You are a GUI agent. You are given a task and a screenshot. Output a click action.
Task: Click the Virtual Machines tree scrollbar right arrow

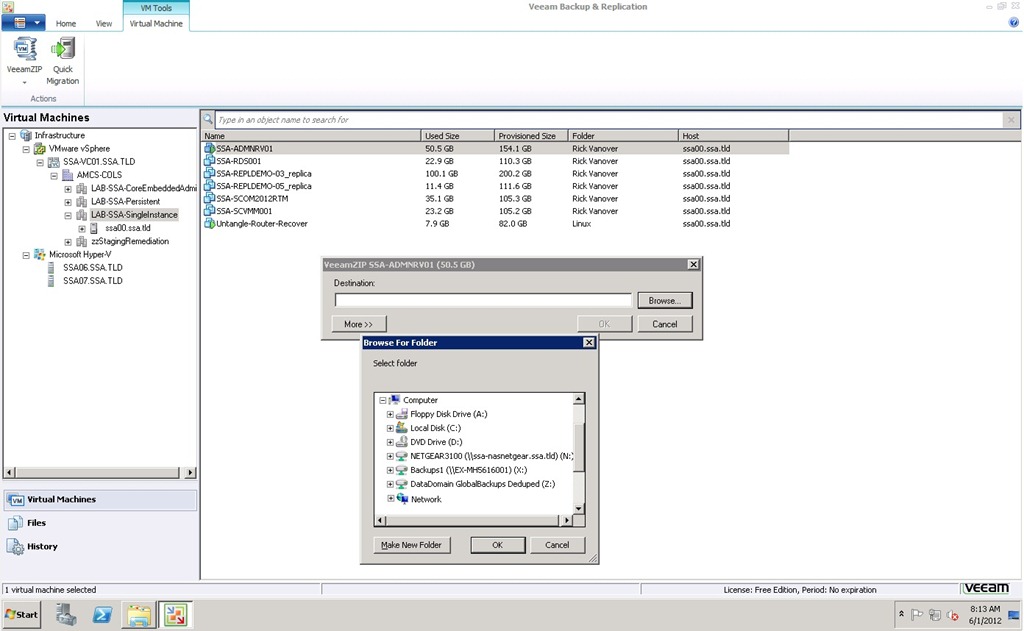point(190,472)
